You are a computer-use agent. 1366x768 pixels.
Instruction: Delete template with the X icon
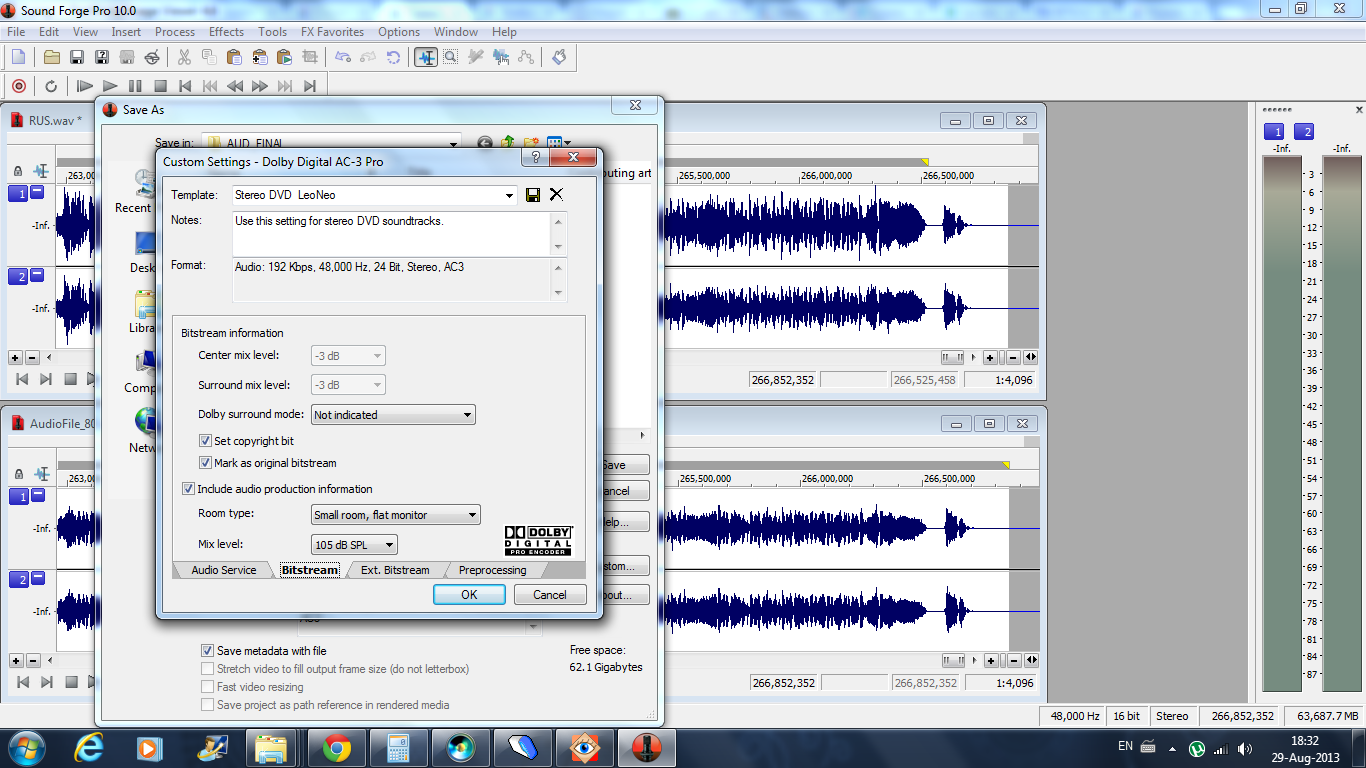pos(556,195)
